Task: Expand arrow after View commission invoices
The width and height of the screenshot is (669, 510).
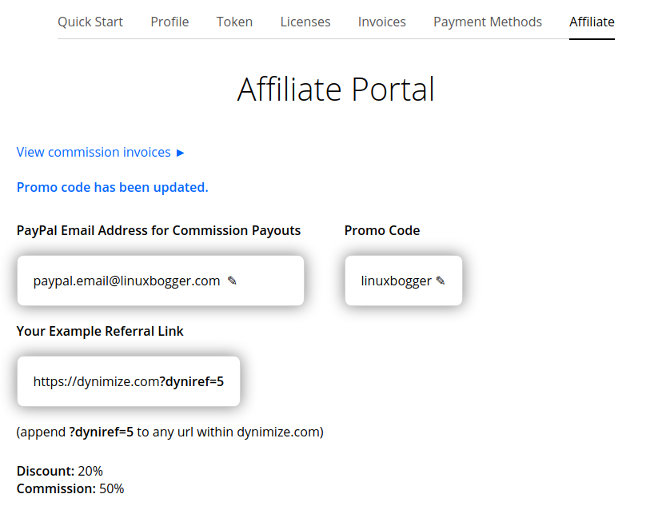Action: click(x=180, y=153)
